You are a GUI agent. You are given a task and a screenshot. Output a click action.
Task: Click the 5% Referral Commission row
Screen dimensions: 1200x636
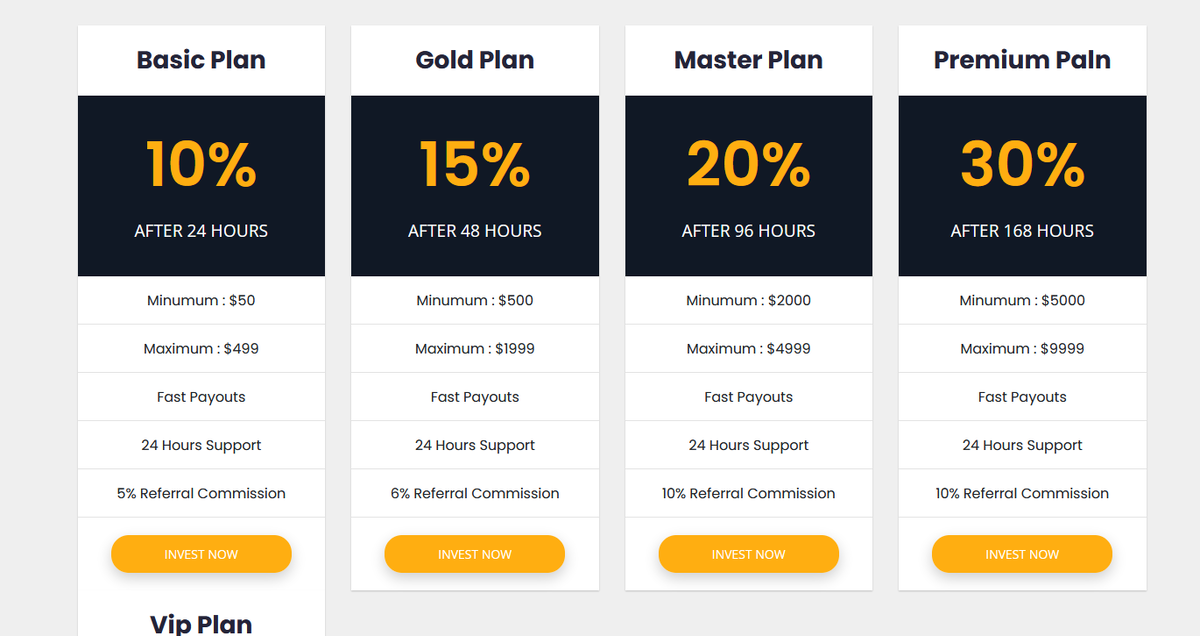[201, 493]
